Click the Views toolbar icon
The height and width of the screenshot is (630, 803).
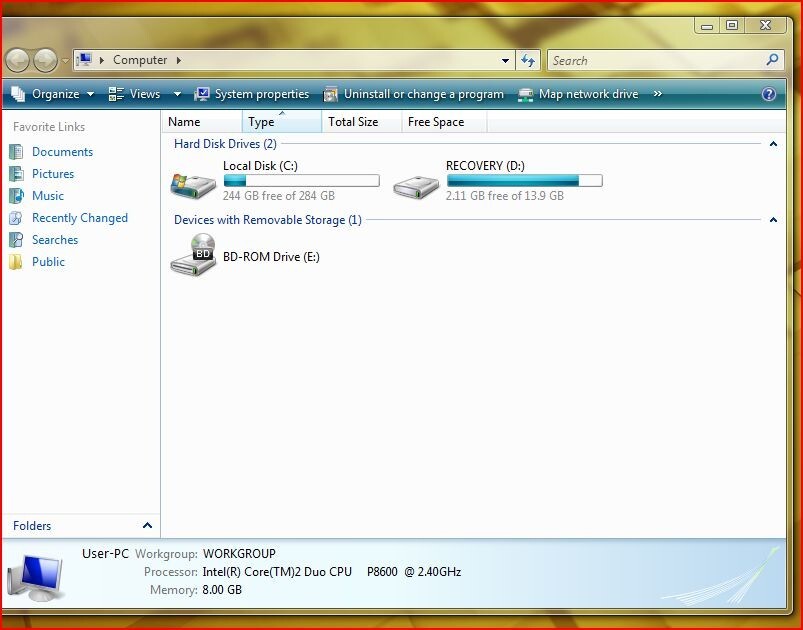point(116,94)
